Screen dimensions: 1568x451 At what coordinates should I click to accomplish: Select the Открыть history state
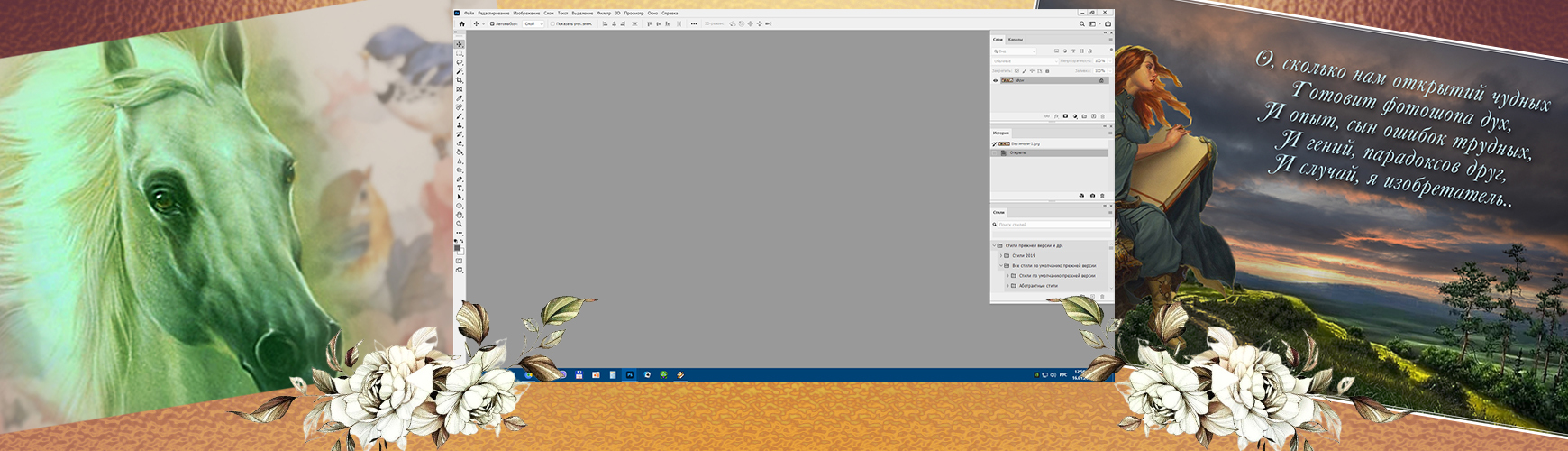(1018, 153)
